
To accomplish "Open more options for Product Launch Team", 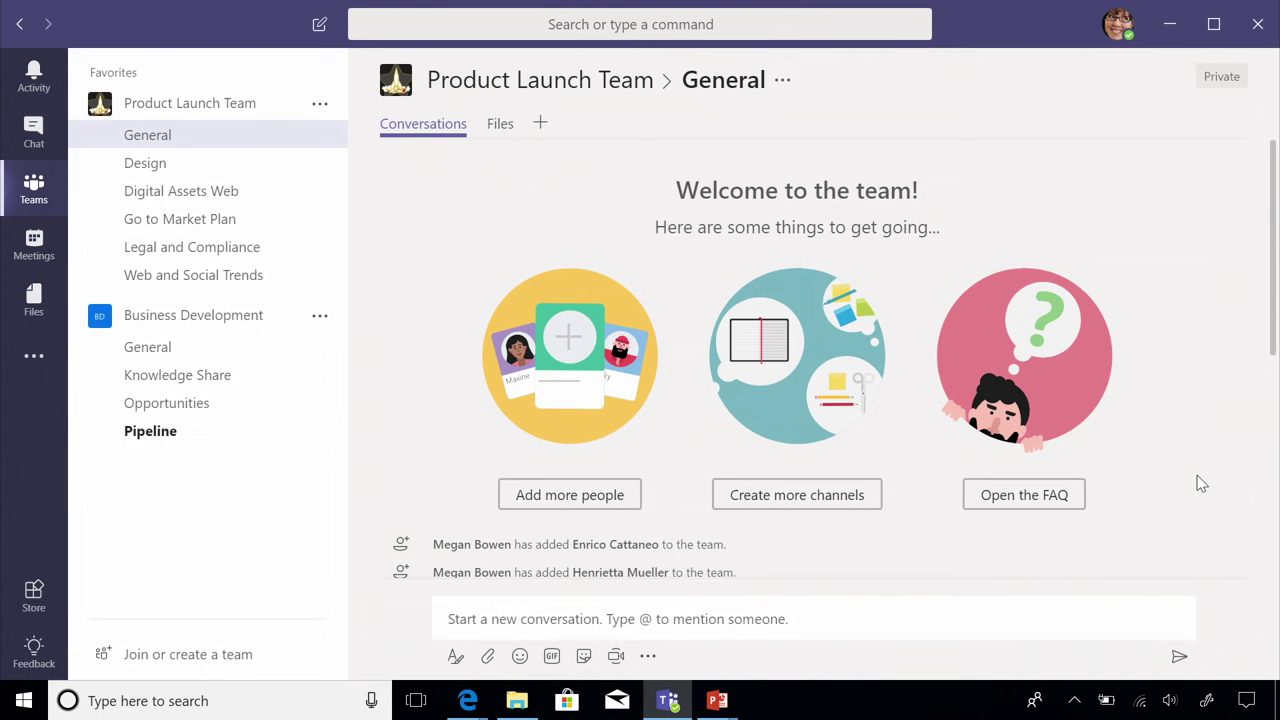I will pyautogui.click(x=320, y=103).
